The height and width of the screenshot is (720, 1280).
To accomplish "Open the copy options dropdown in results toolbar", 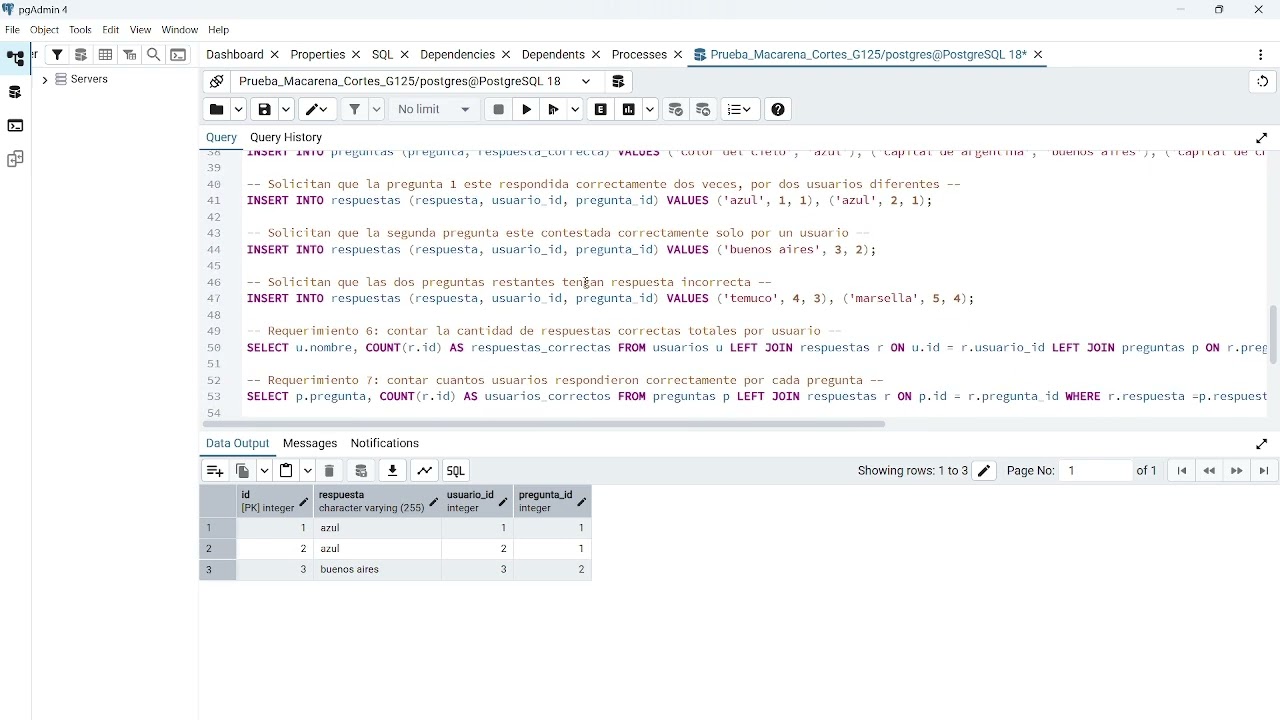I will [264, 471].
